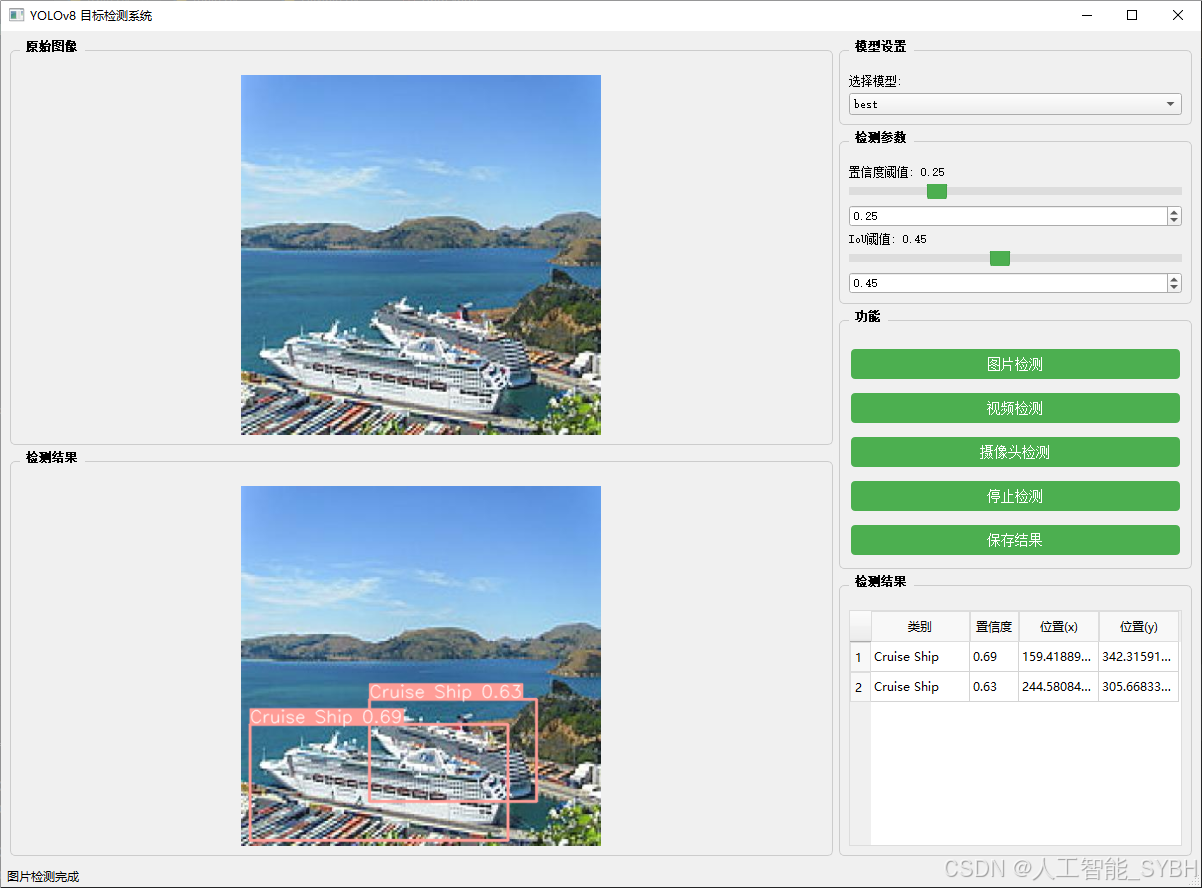Click the confidence threshold field showing 0.25

point(1008,216)
